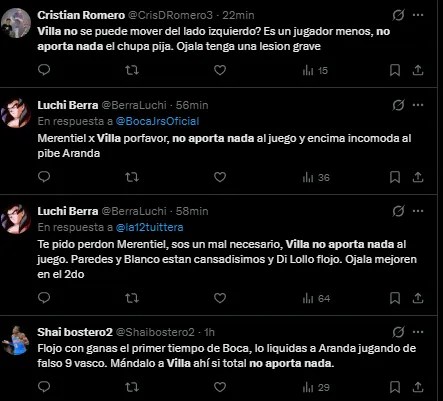Click Grok icon on Luchi Berra's 56min tweet
The width and height of the screenshot is (443, 401).
(x=398, y=105)
